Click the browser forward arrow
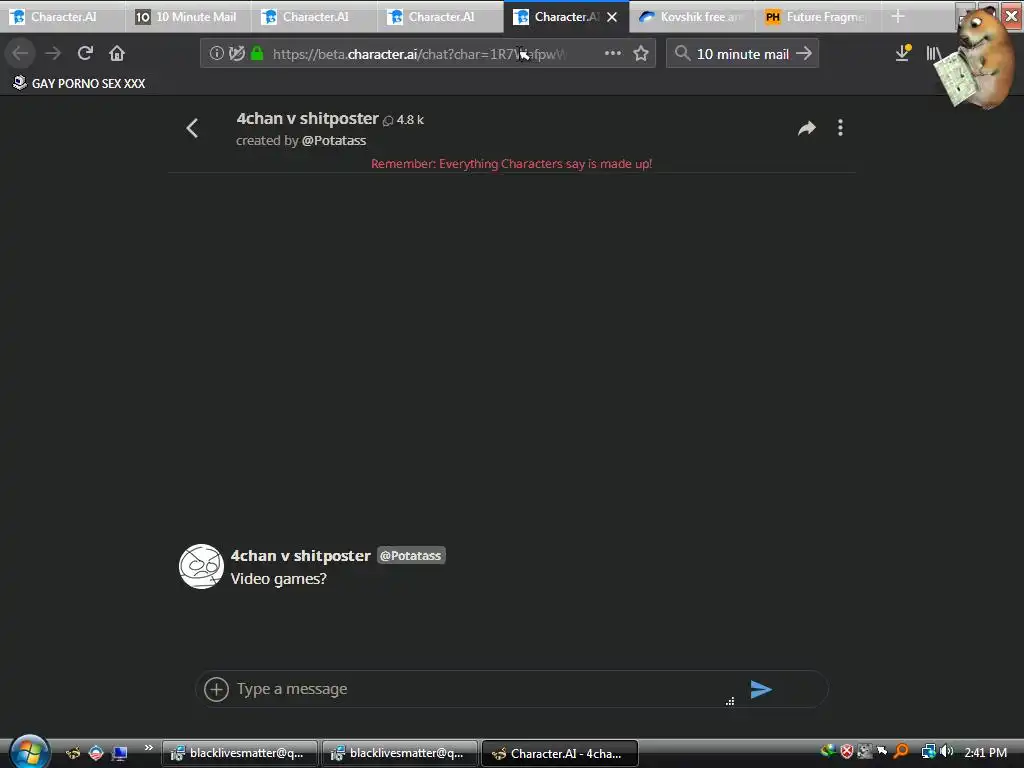The height and width of the screenshot is (768, 1024). click(53, 53)
